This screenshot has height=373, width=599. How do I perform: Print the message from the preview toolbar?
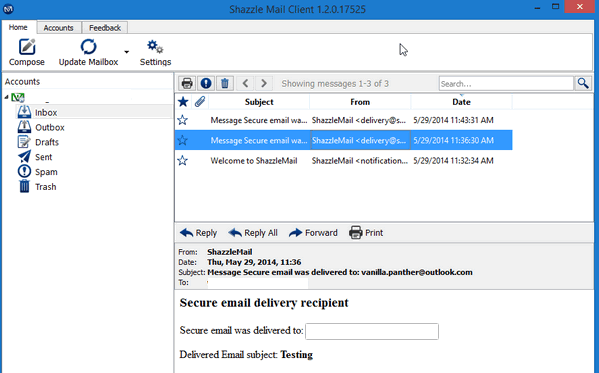[x=366, y=233]
